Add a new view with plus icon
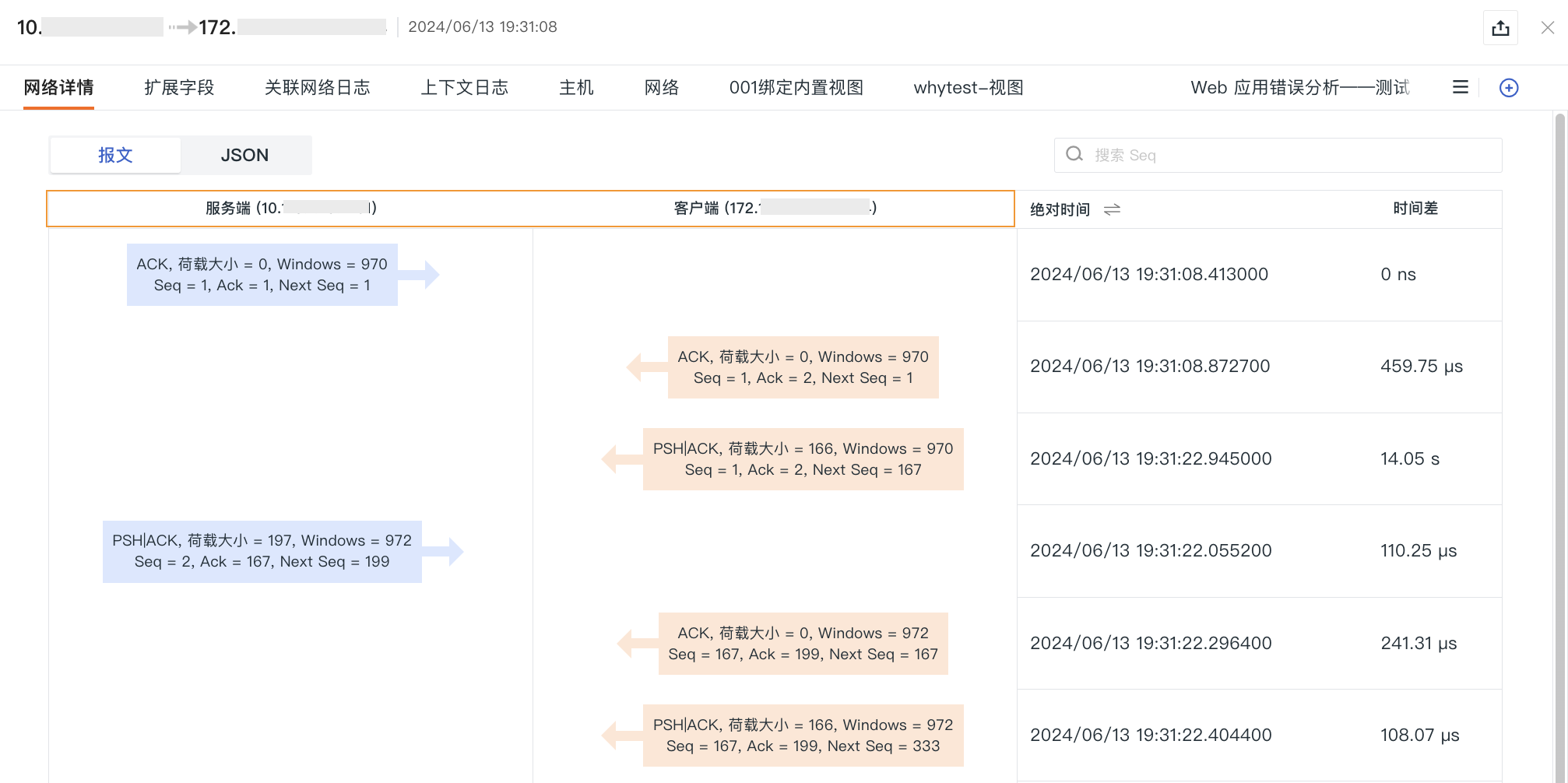The height and width of the screenshot is (783, 1568). (1509, 87)
